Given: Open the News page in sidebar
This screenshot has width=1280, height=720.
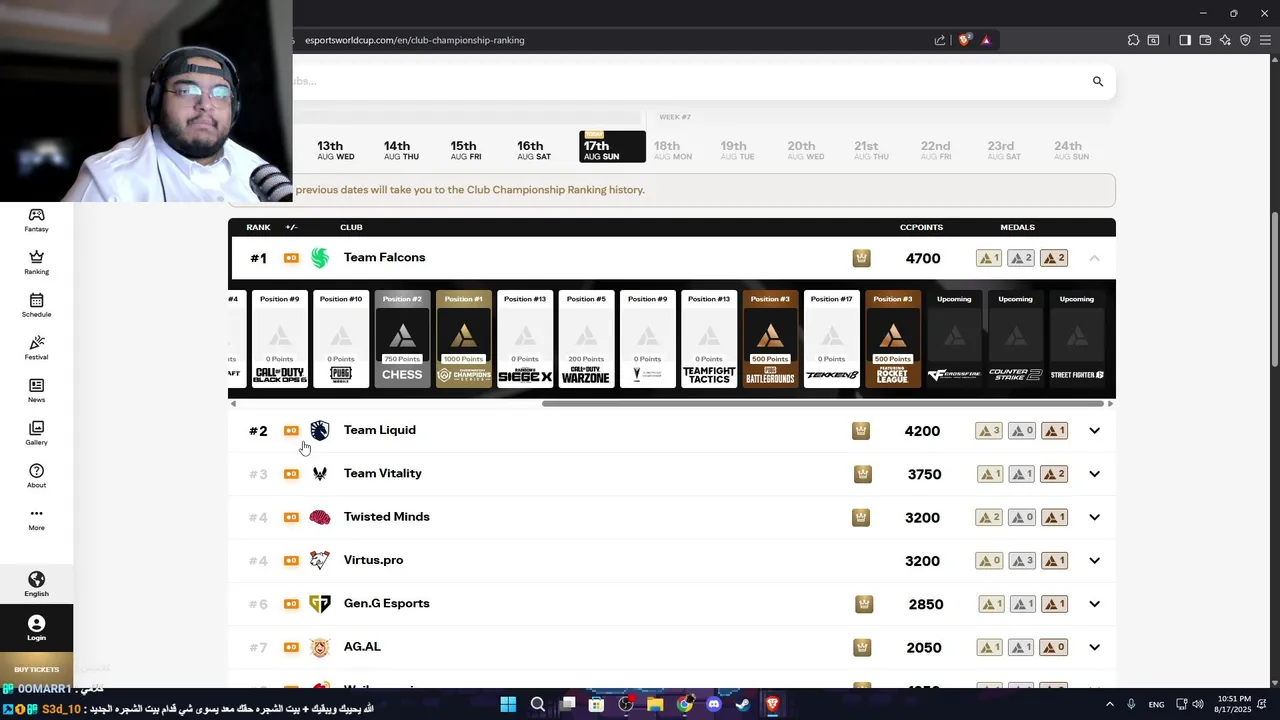Looking at the screenshot, I should tap(36, 391).
